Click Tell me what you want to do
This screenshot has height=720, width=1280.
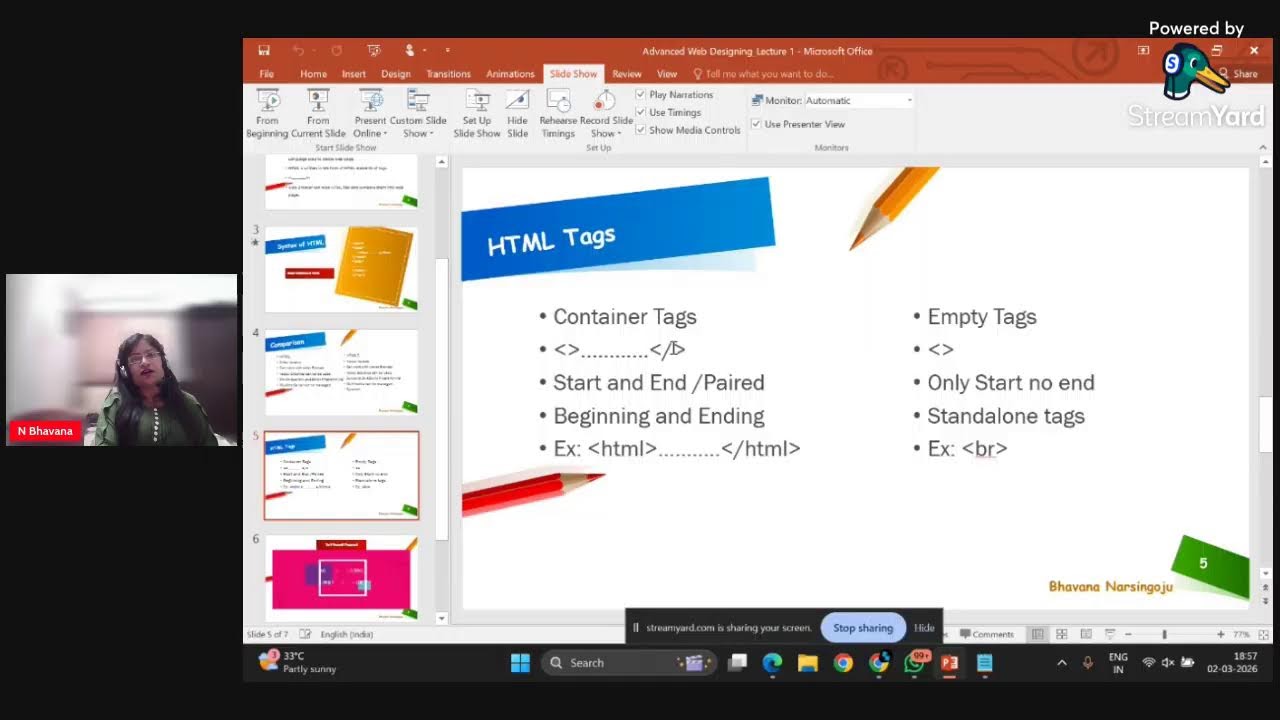click(x=763, y=74)
